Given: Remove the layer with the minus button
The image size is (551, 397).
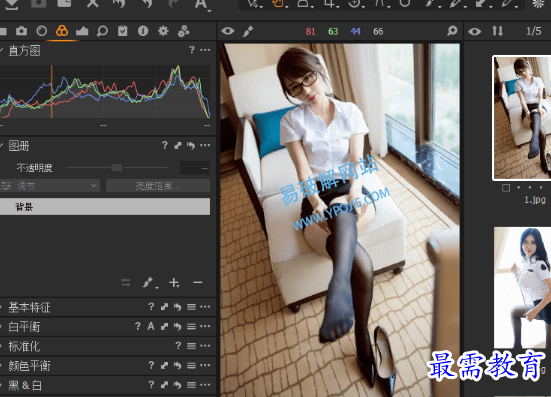Looking at the screenshot, I should point(197,282).
